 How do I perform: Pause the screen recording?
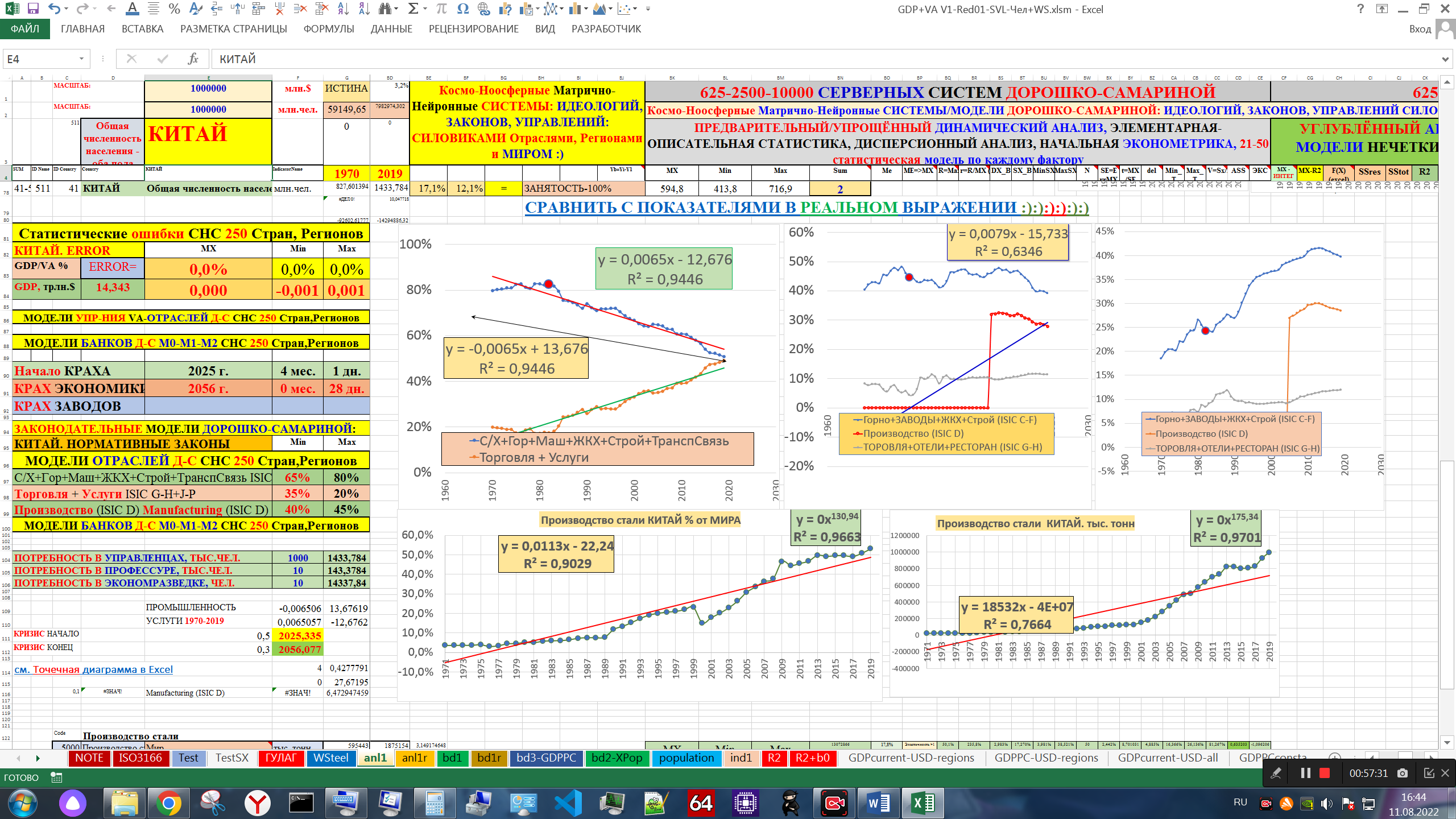(1305, 773)
